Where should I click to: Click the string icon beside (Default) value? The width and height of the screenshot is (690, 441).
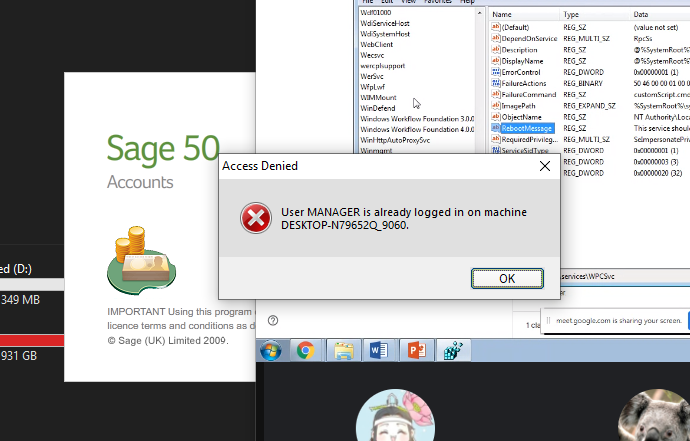(495, 27)
